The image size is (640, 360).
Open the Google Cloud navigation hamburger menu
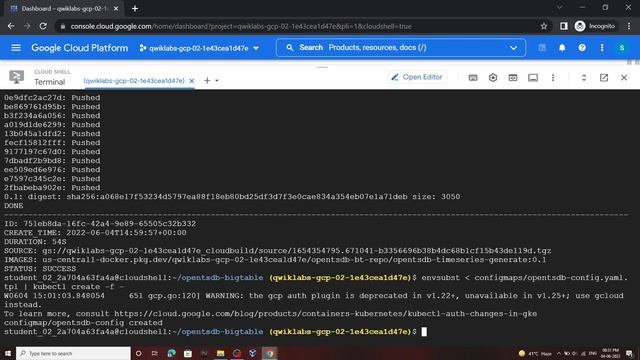tap(16, 48)
